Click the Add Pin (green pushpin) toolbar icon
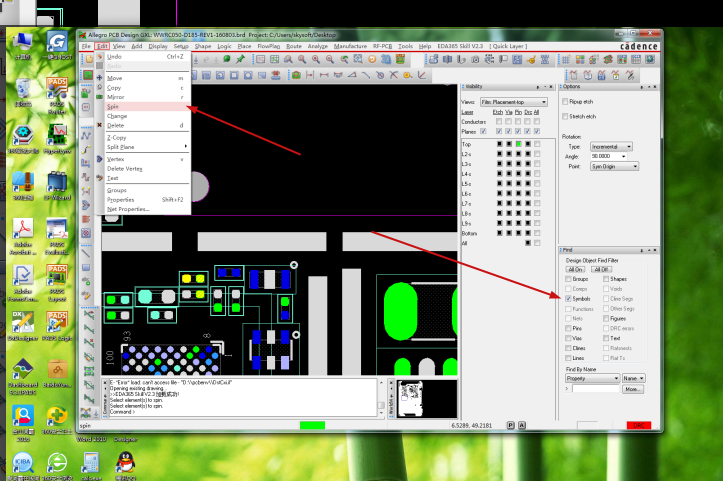723x481 pixels. [240, 59]
